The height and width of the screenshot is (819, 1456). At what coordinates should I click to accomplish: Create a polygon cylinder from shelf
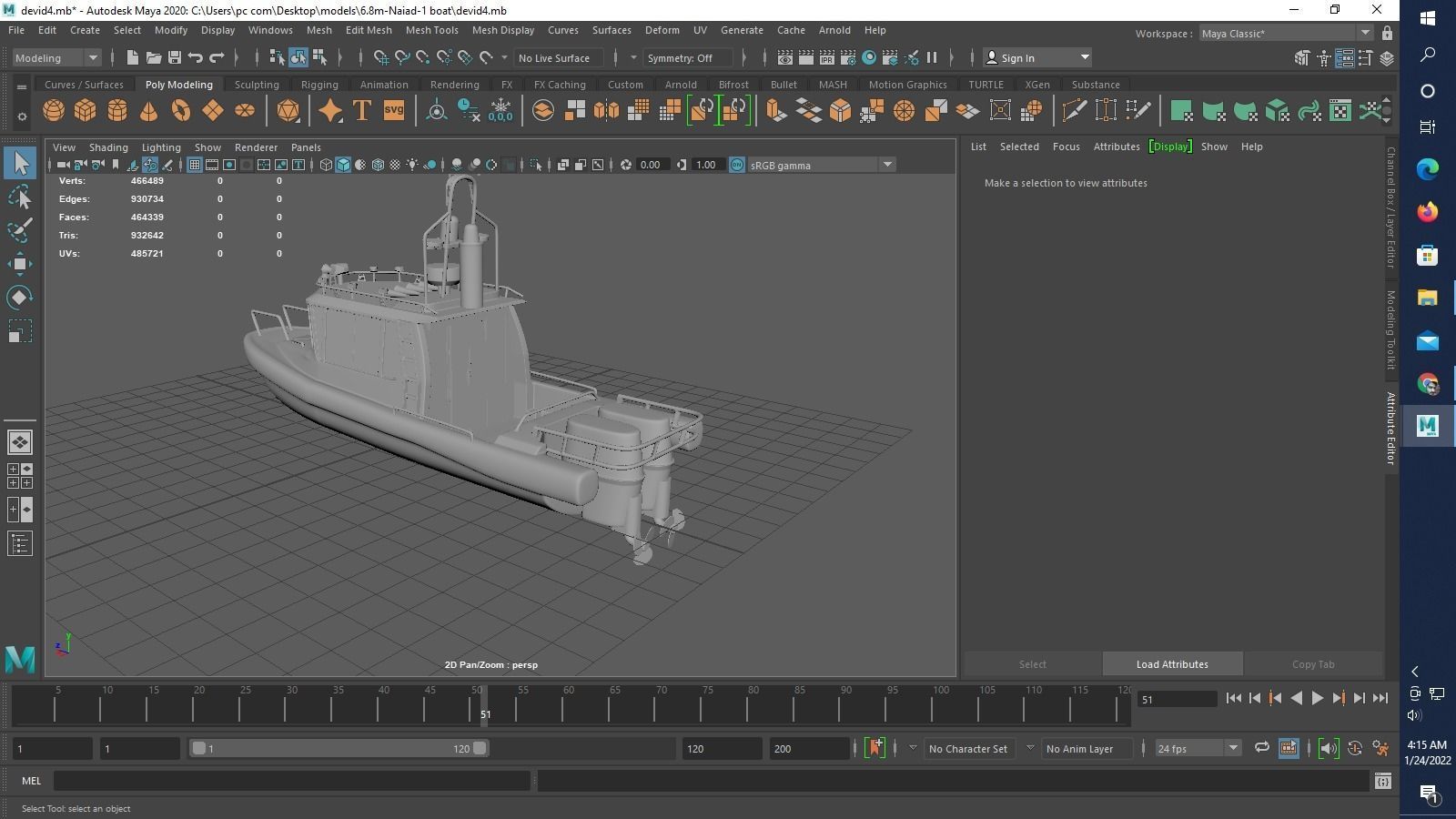(x=117, y=111)
